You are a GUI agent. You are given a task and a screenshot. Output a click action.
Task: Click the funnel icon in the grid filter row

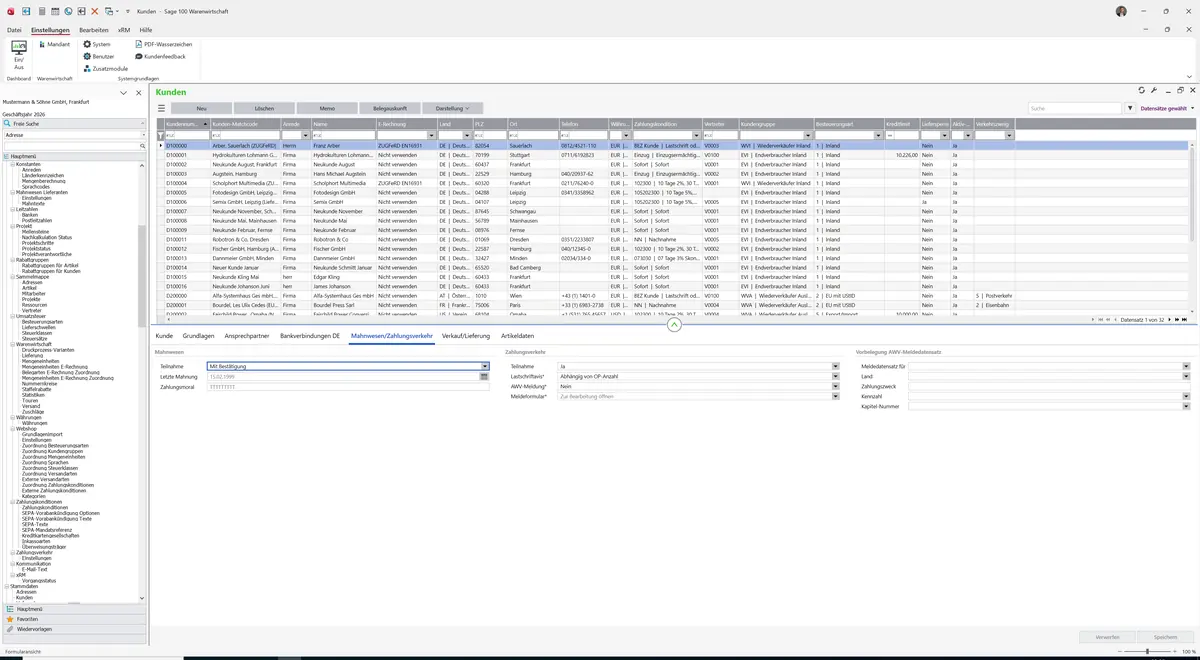pyautogui.click(x=160, y=135)
